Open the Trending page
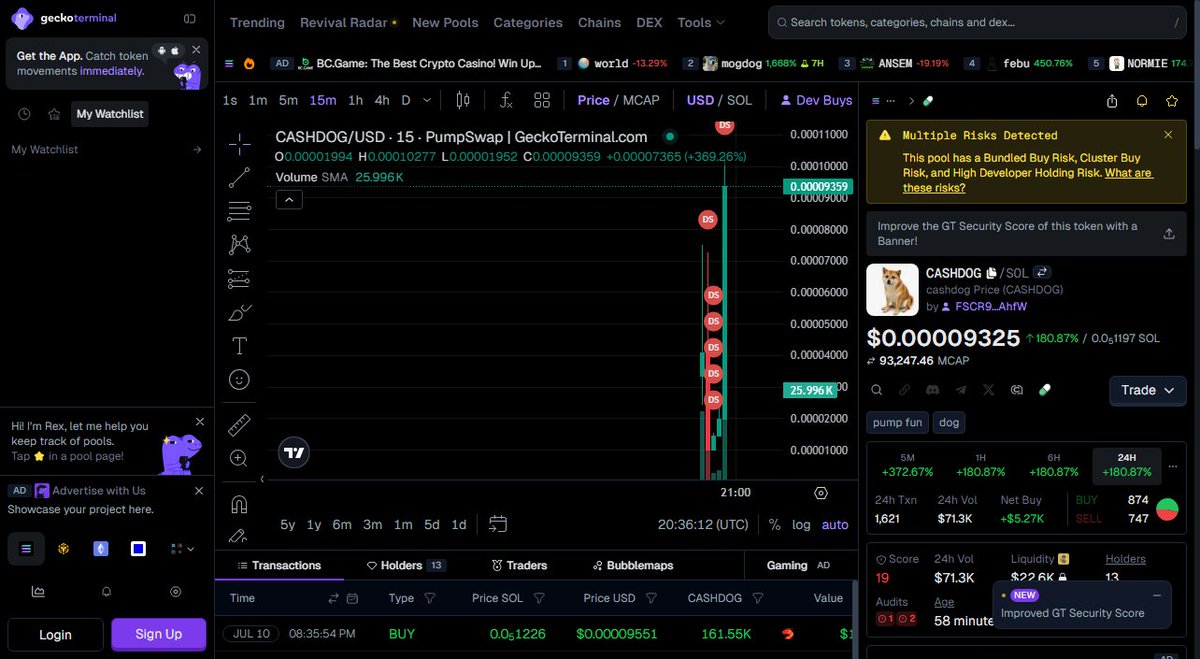Viewport: 1200px width, 659px height. (257, 22)
